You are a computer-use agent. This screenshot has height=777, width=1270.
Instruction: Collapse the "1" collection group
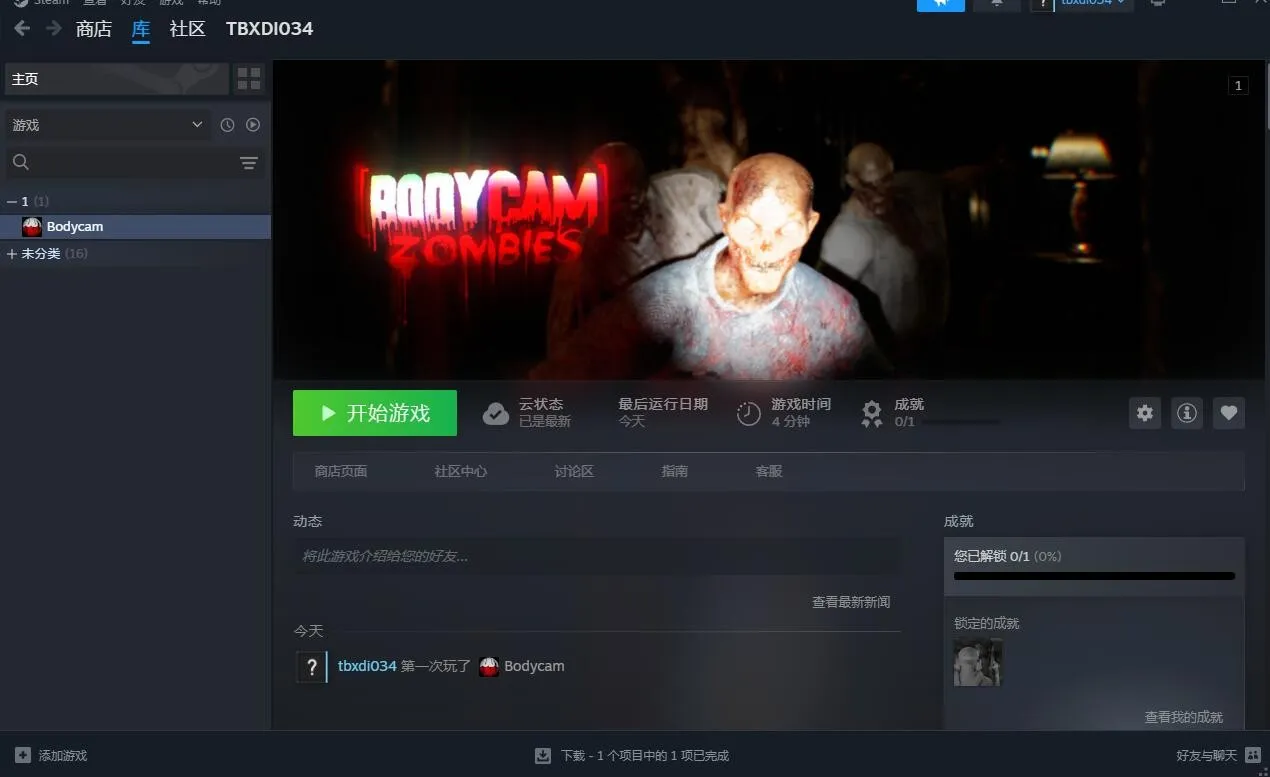[12, 202]
